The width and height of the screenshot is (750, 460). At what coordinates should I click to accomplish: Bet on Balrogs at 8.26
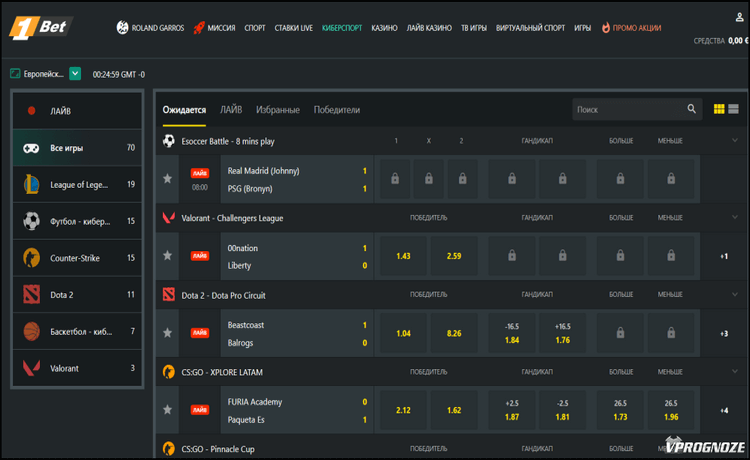454,333
